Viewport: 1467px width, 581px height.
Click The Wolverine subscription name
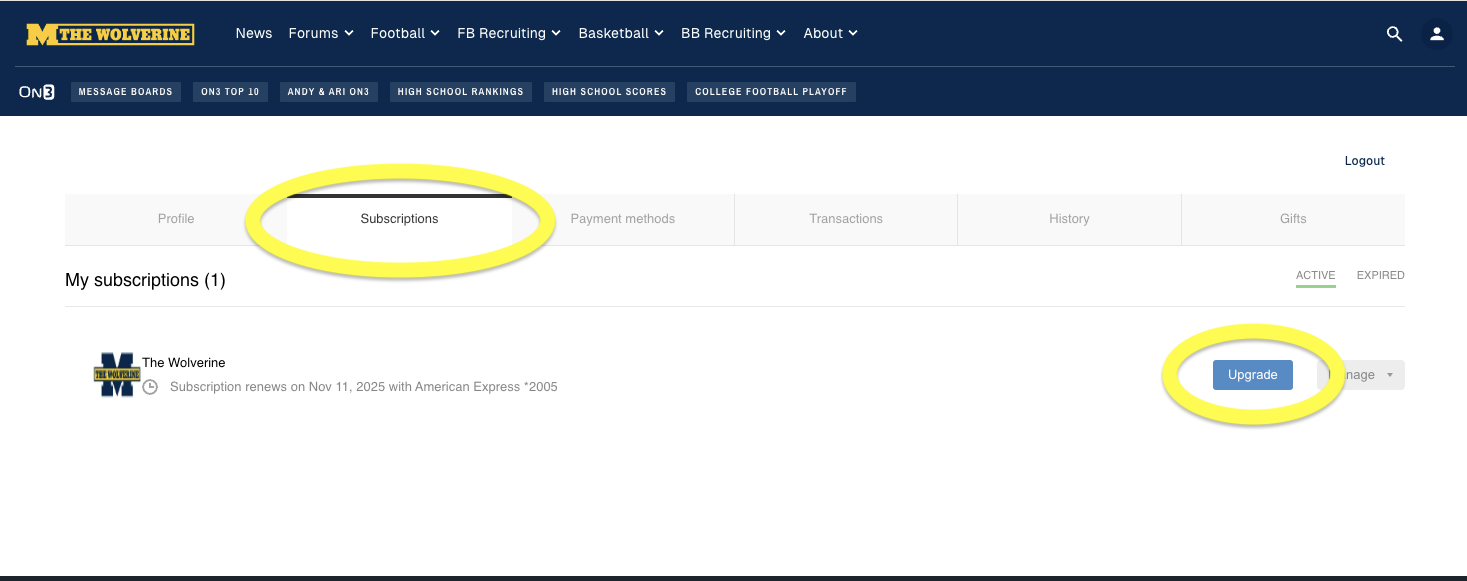coord(184,363)
